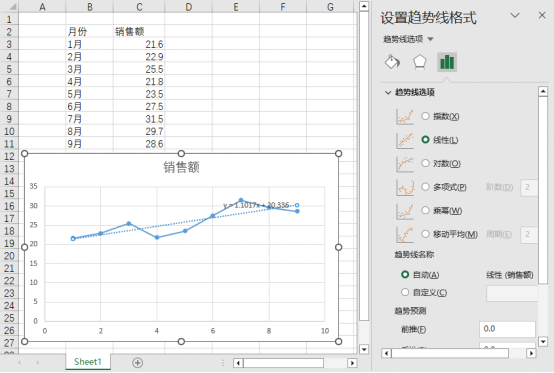The width and height of the screenshot is (554, 373).
Task: Select trendline equation label on chart
Action: (x=256, y=205)
